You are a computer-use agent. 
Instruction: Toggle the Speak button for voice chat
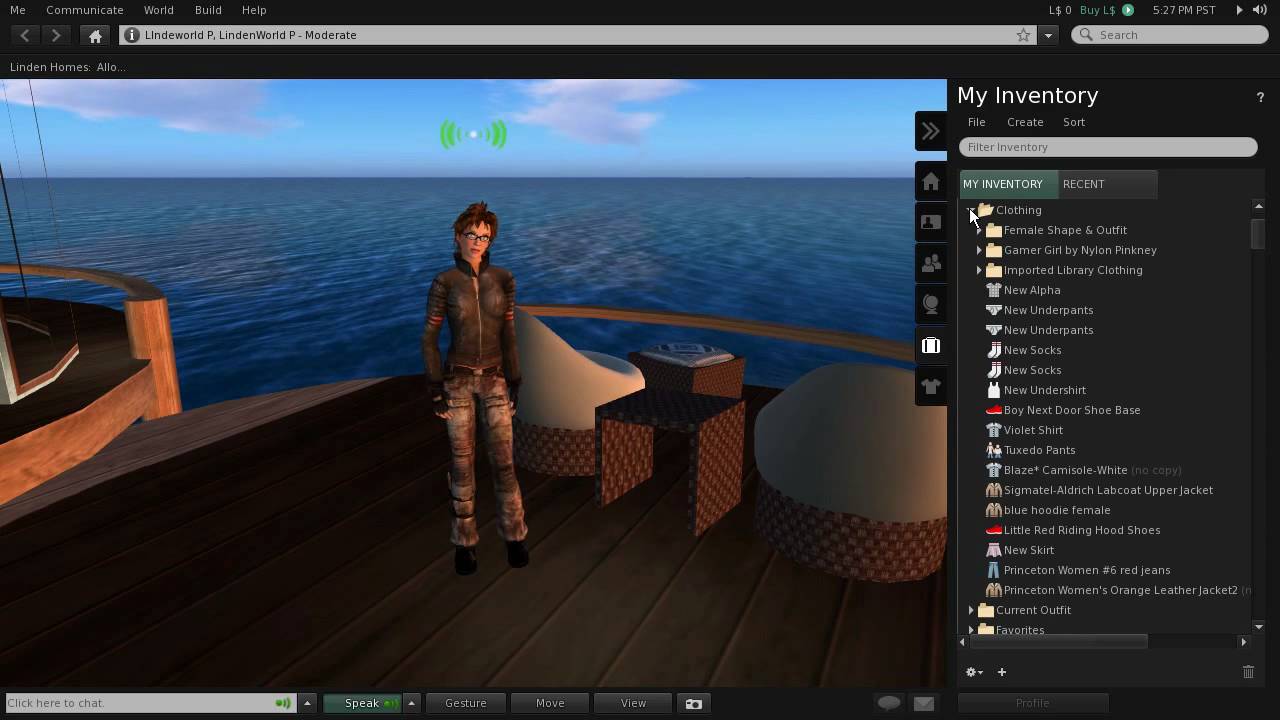click(x=362, y=703)
